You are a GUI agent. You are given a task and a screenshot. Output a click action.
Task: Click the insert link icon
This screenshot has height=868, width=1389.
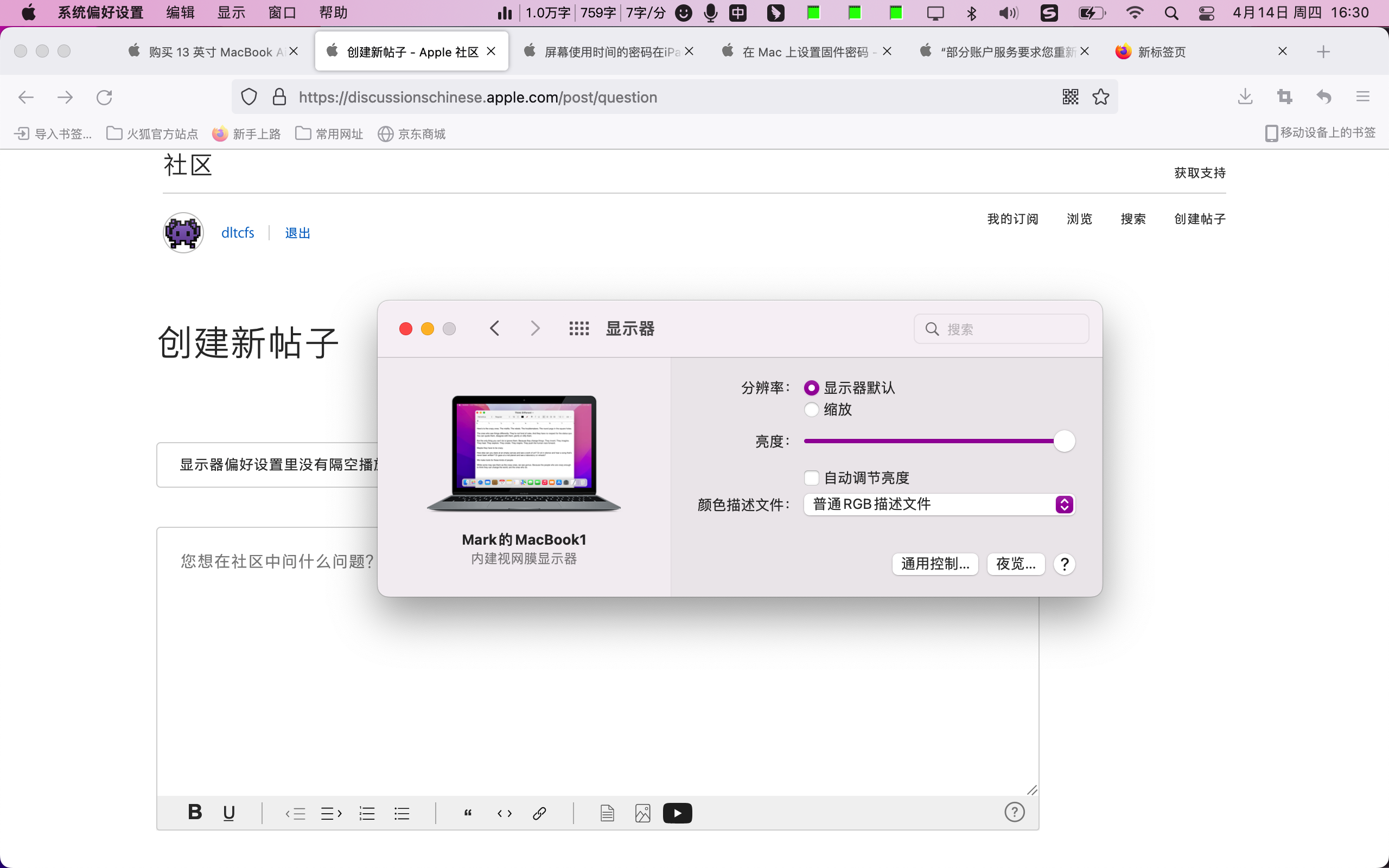539,813
